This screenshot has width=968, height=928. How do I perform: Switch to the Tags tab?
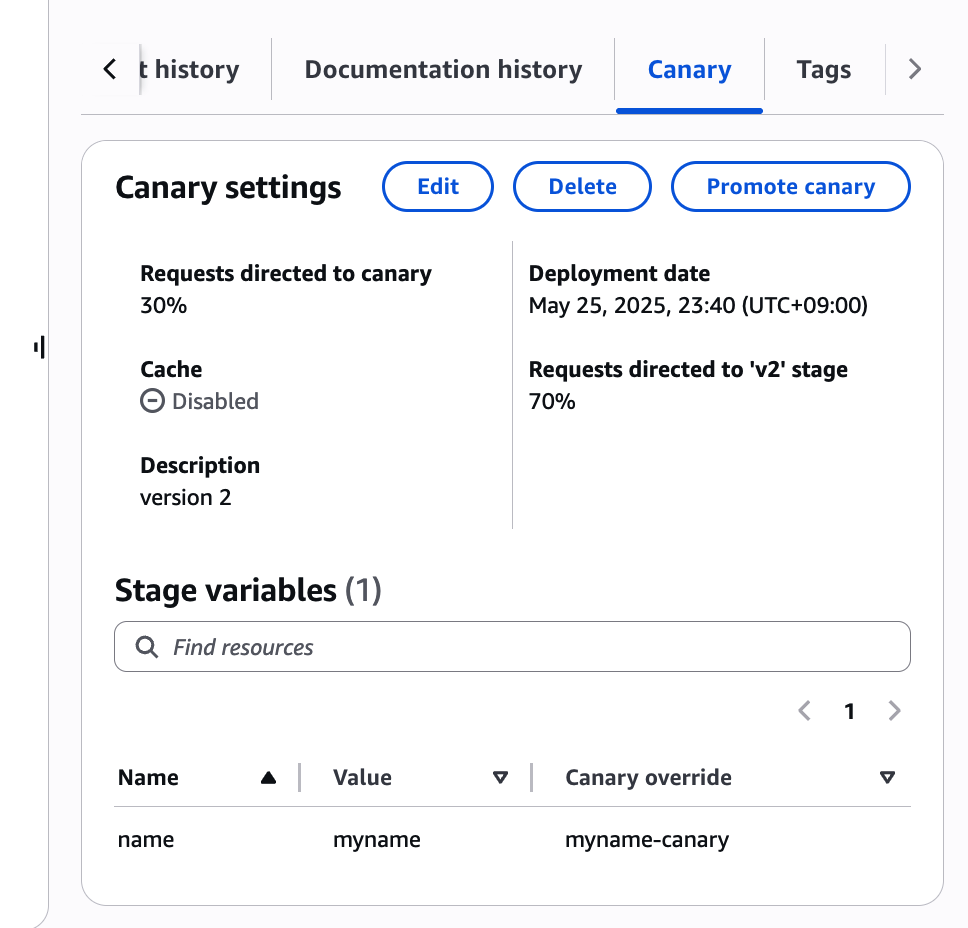[x=823, y=70]
